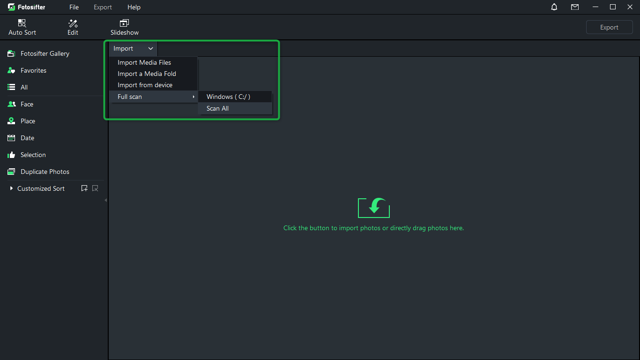Click the remove custom sort folder icon

tap(95, 188)
